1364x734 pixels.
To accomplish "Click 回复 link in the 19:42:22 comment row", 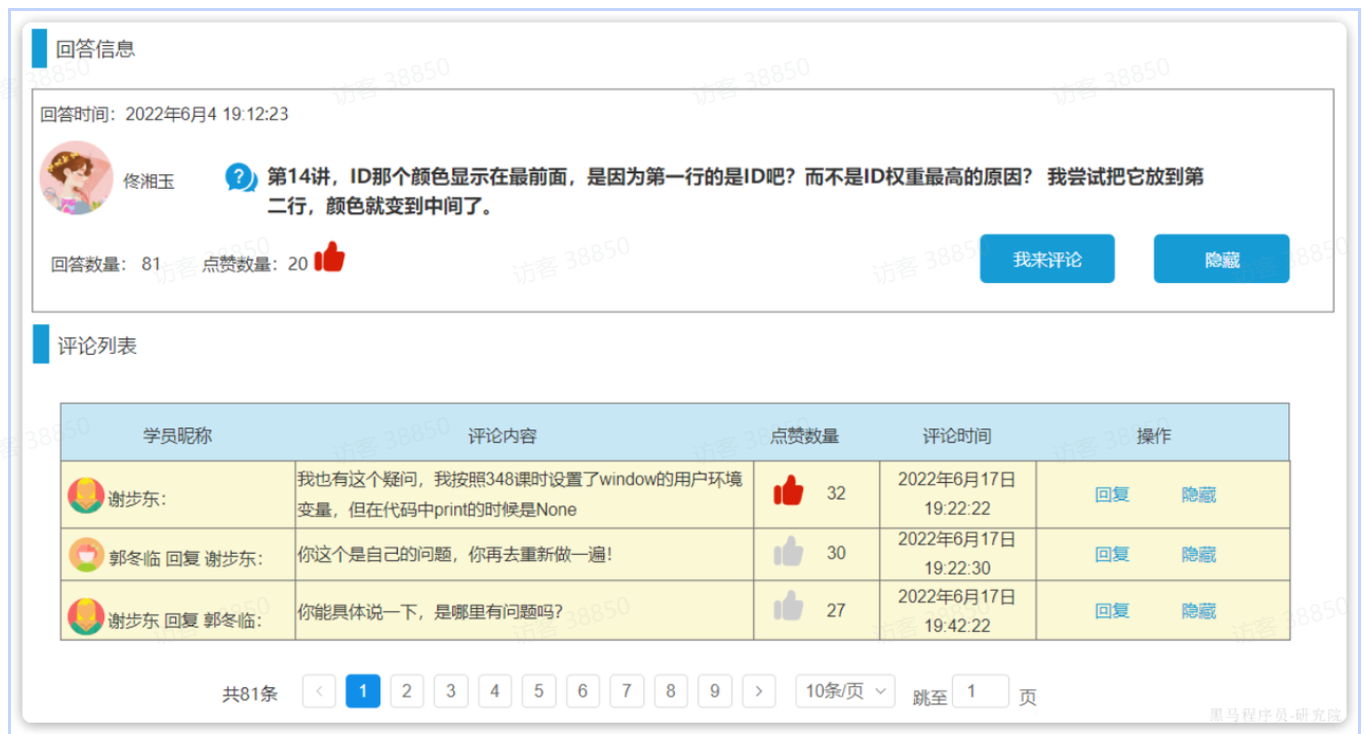I will pyautogui.click(x=1112, y=610).
